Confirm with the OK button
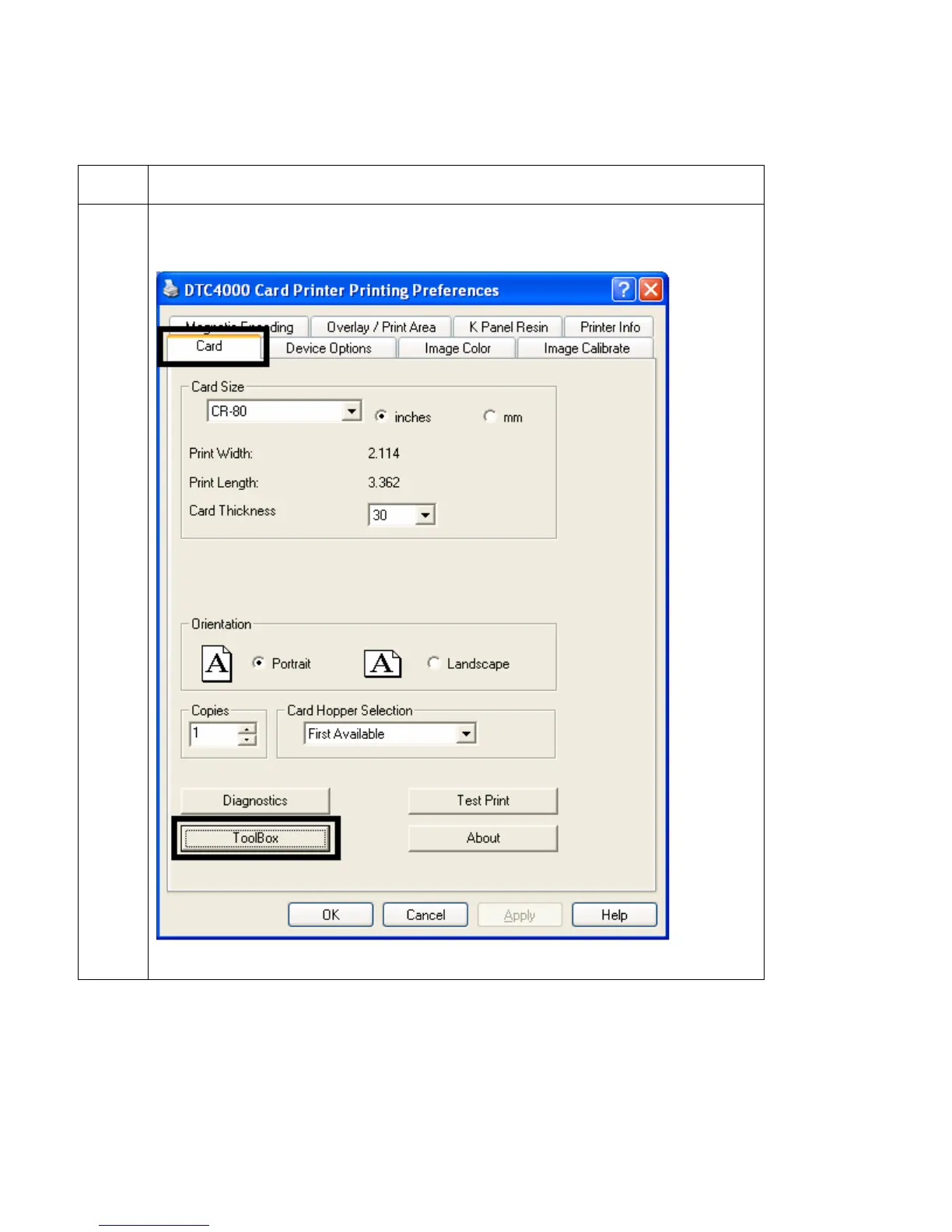Screen dimensions: 952x1232 point(331,915)
